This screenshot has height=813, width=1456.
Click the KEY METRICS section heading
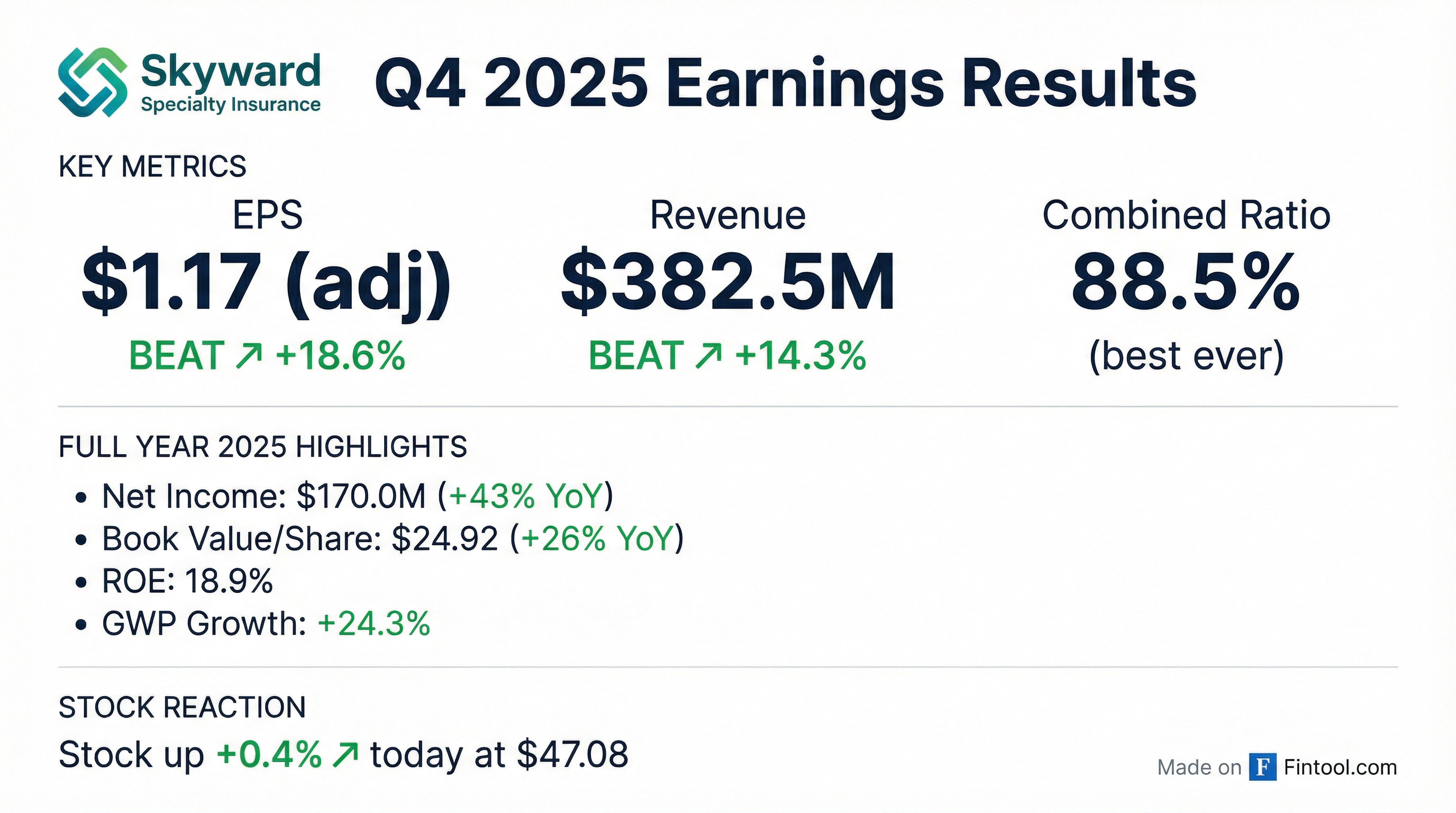(x=152, y=167)
